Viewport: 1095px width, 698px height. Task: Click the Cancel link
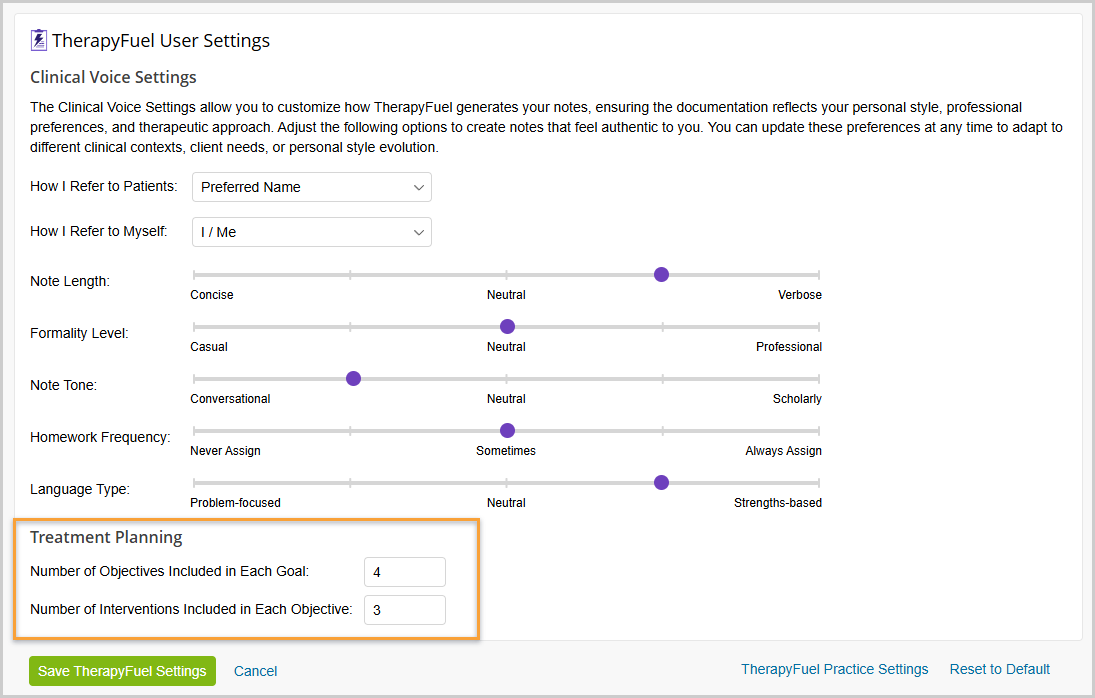(256, 671)
